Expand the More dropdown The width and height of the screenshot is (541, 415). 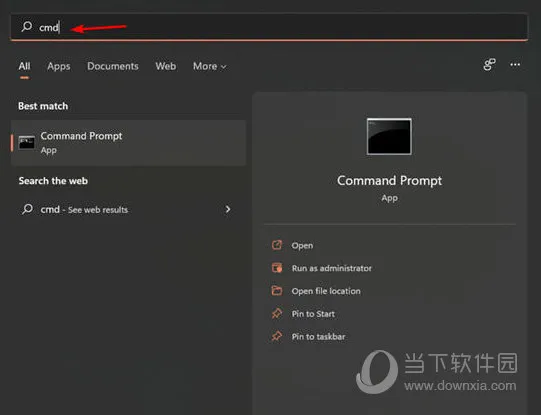pos(209,66)
